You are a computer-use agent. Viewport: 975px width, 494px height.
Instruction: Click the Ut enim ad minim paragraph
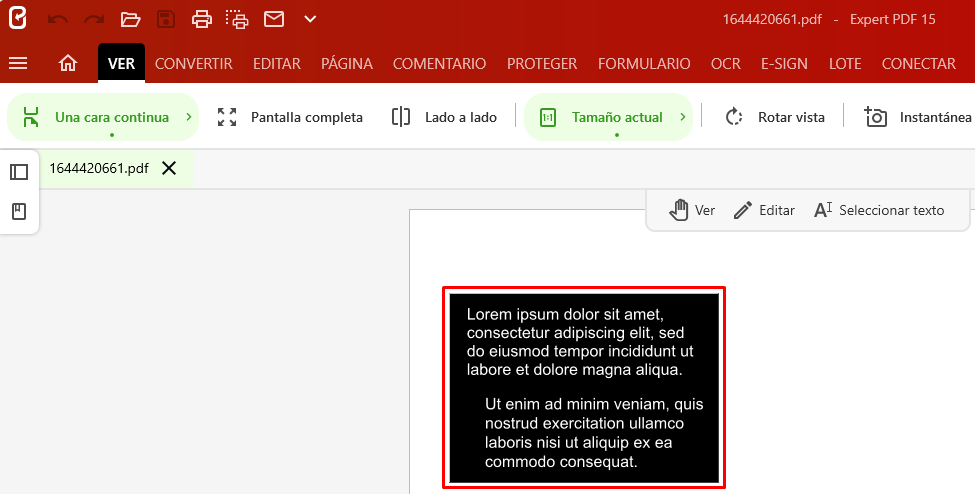(594, 433)
